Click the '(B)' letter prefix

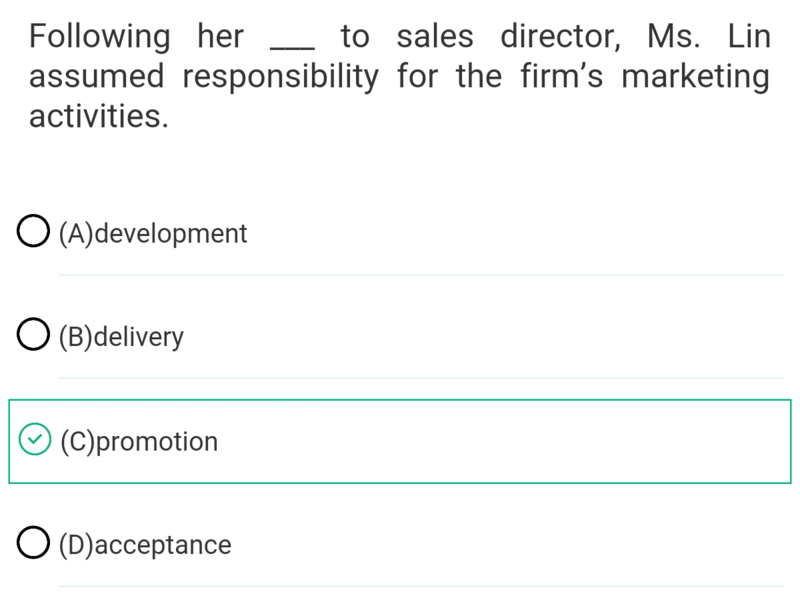(77, 337)
